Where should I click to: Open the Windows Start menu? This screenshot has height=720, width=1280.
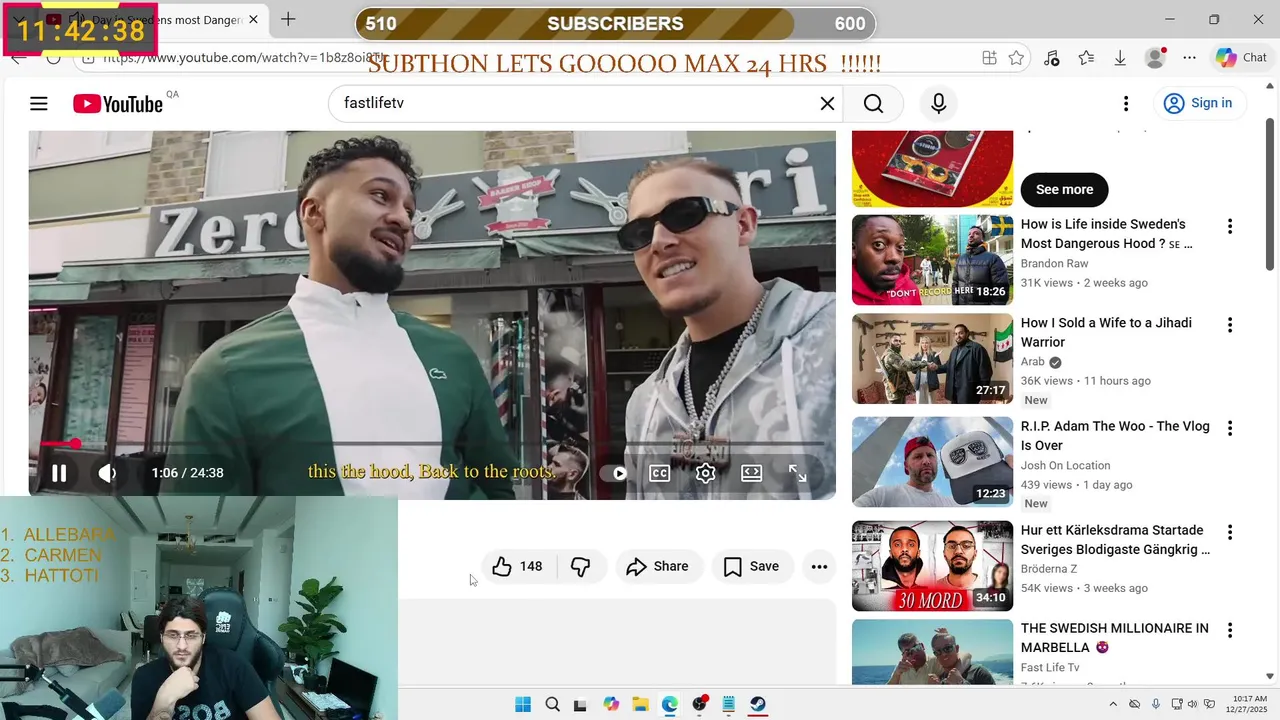coord(523,704)
